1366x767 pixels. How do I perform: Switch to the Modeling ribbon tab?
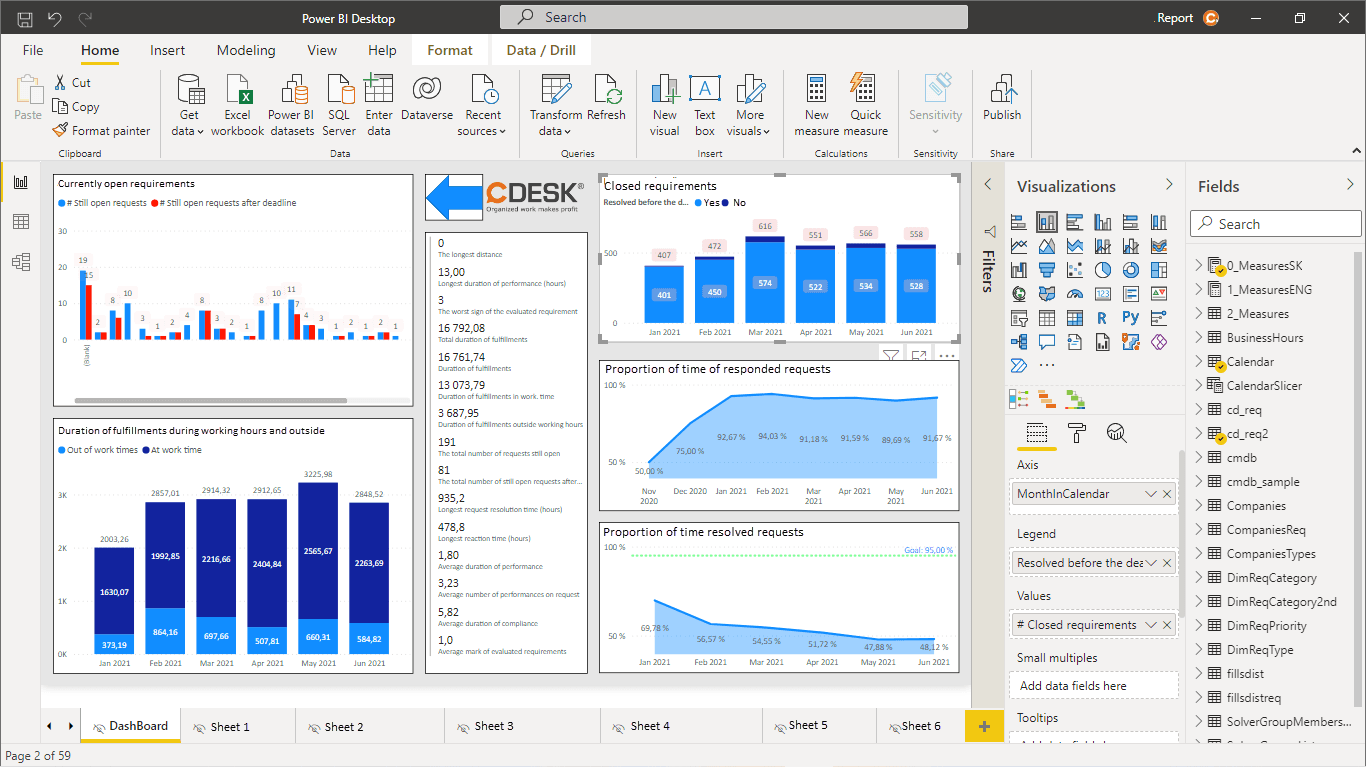245,49
